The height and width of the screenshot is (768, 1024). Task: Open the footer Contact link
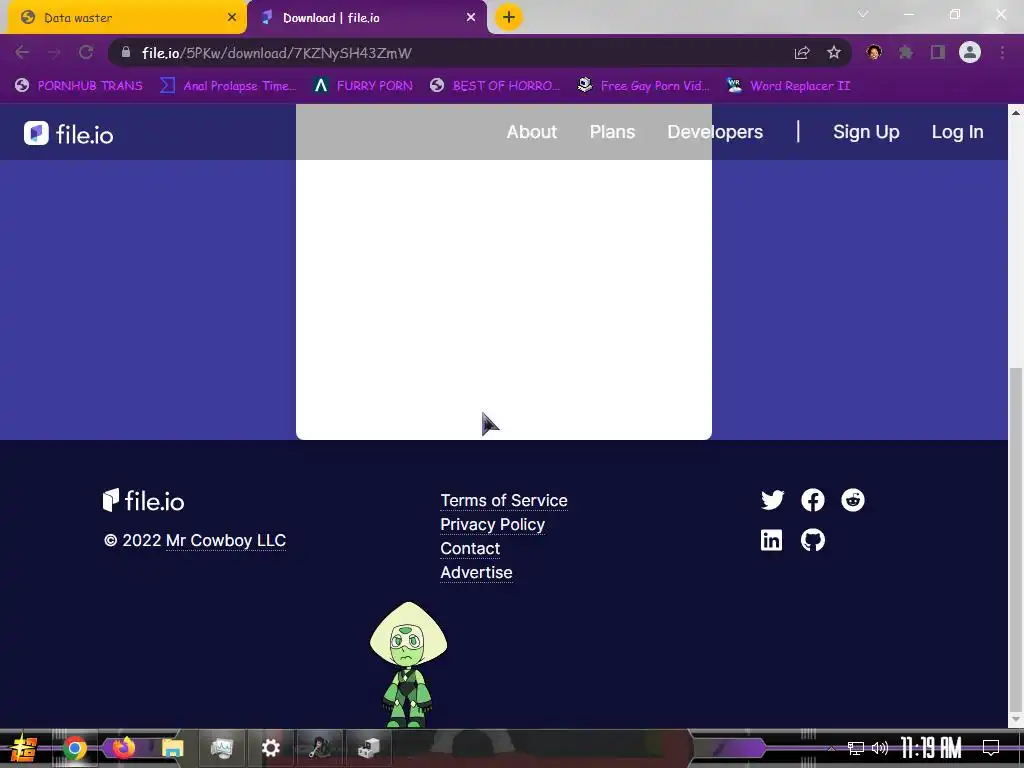tap(470, 549)
